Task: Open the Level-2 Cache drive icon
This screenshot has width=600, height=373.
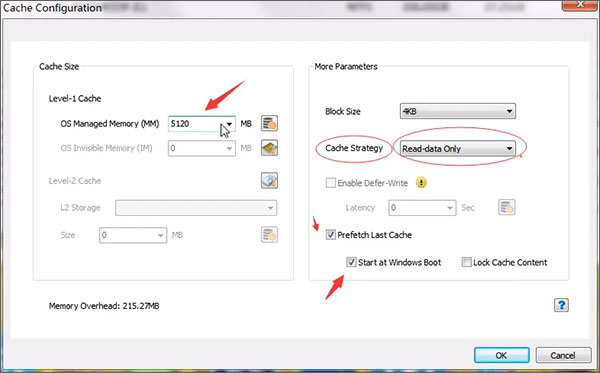Action: [x=269, y=181]
